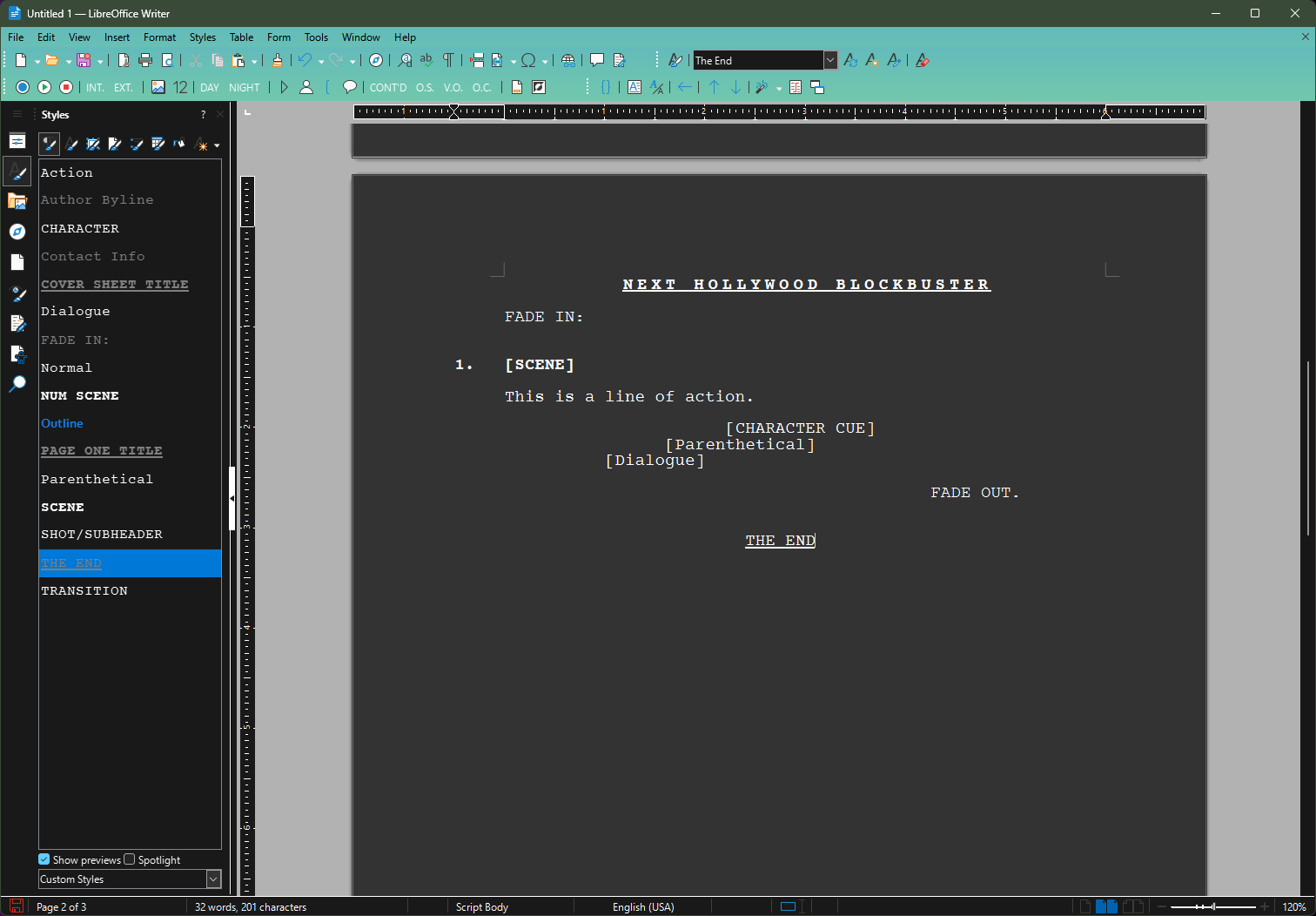The height and width of the screenshot is (916, 1316).
Task: Click the blue record macro button
Action: click(x=23, y=87)
